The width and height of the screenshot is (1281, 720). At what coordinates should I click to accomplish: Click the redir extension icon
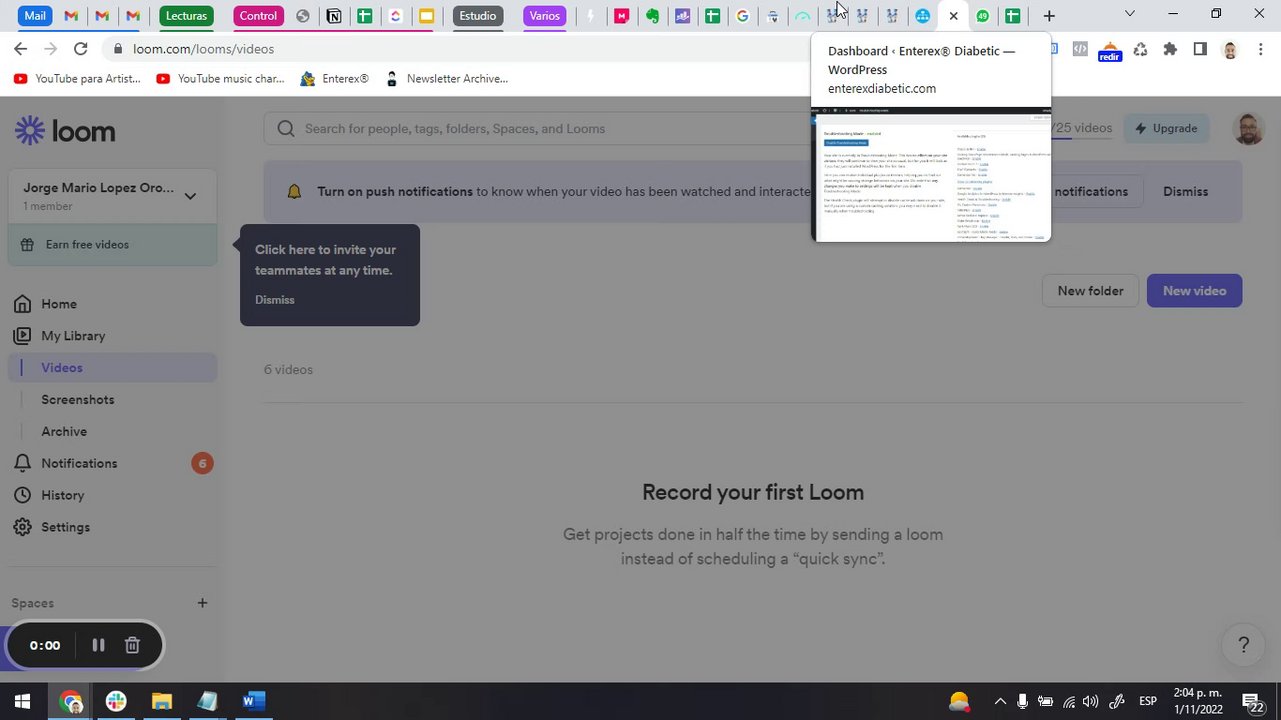(1109, 51)
